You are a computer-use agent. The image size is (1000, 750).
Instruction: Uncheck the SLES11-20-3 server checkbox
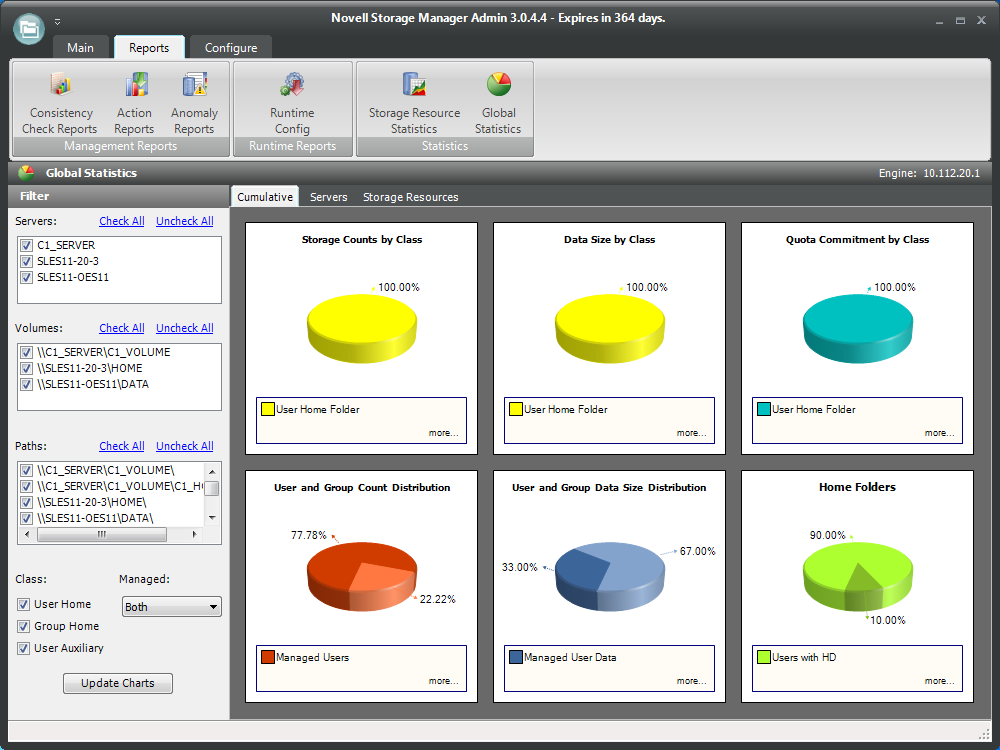(26, 261)
